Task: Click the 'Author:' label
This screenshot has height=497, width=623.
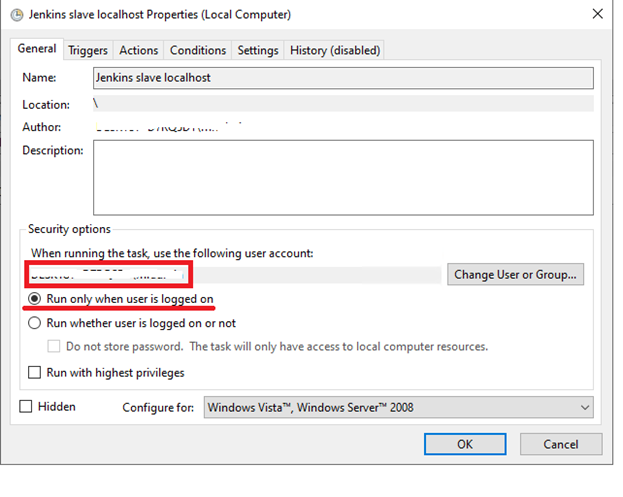Action: pos(42,127)
